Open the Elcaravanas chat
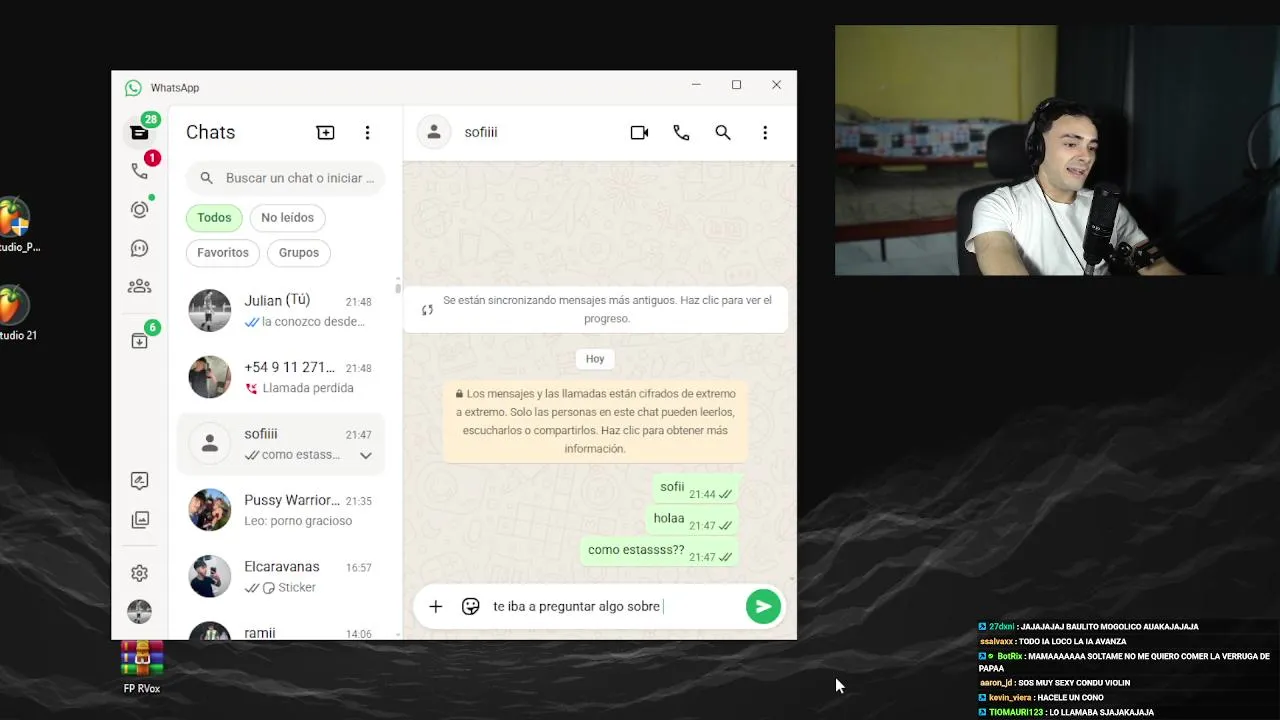The width and height of the screenshot is (1280, 720). pos(281,577)
